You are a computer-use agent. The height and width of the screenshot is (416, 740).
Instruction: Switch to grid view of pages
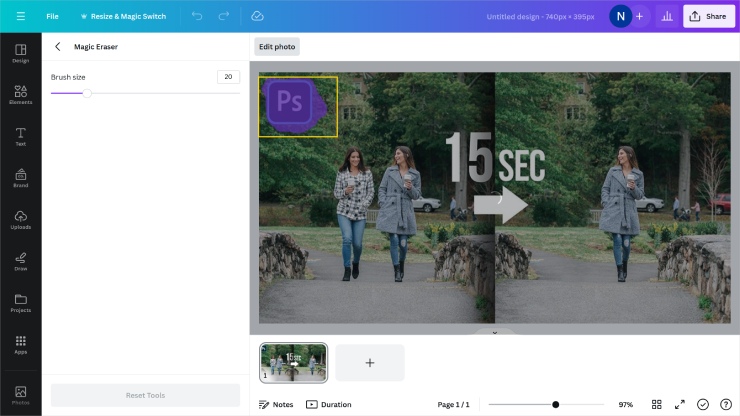click(x=657, y=404)
